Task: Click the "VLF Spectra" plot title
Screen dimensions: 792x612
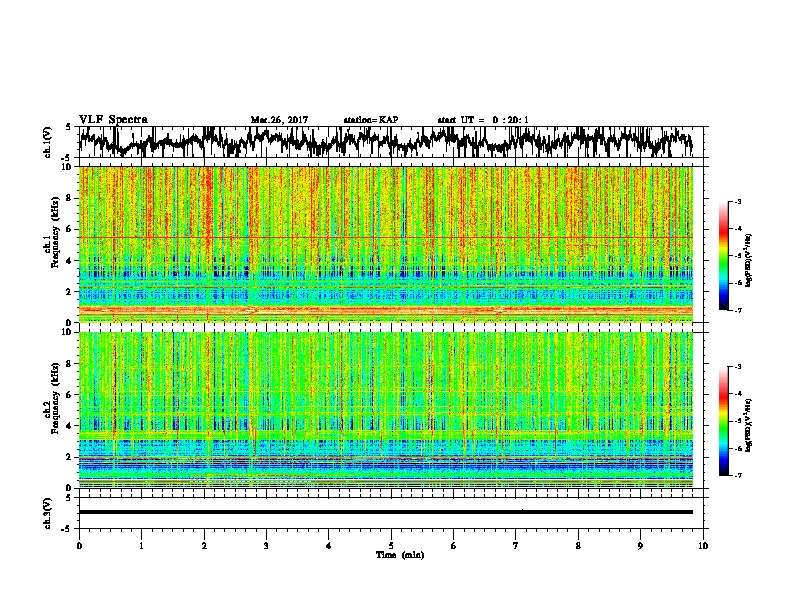Action: coord(113,120)
